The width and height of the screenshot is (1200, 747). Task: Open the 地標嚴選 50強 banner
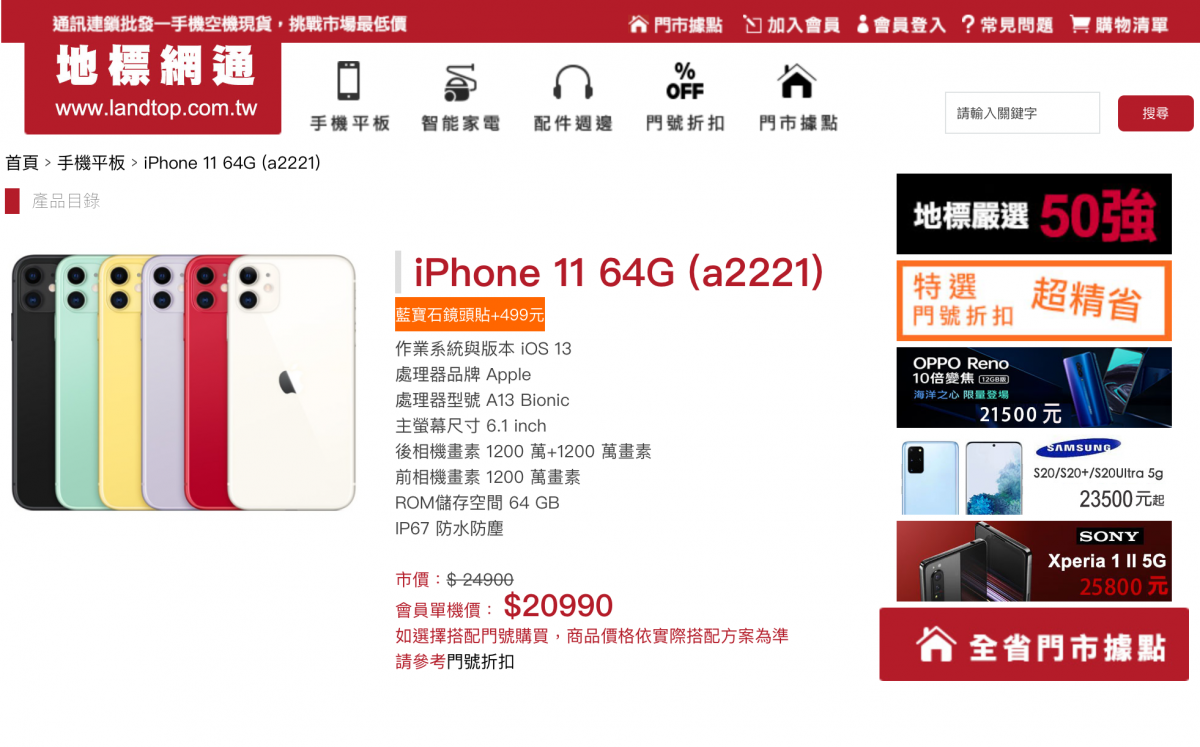point(1034,214)
